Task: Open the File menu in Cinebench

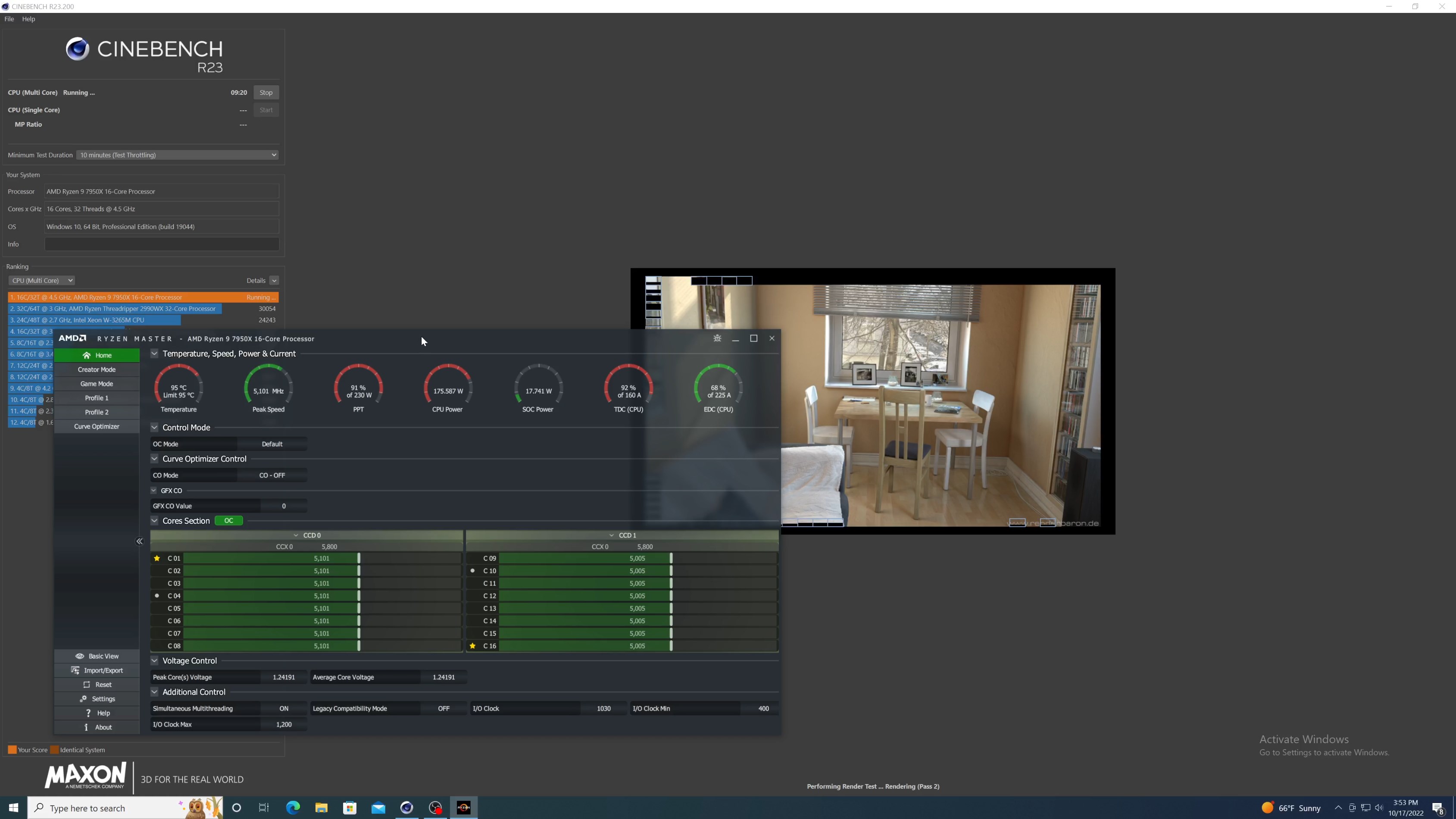Action: pos(9,19)
